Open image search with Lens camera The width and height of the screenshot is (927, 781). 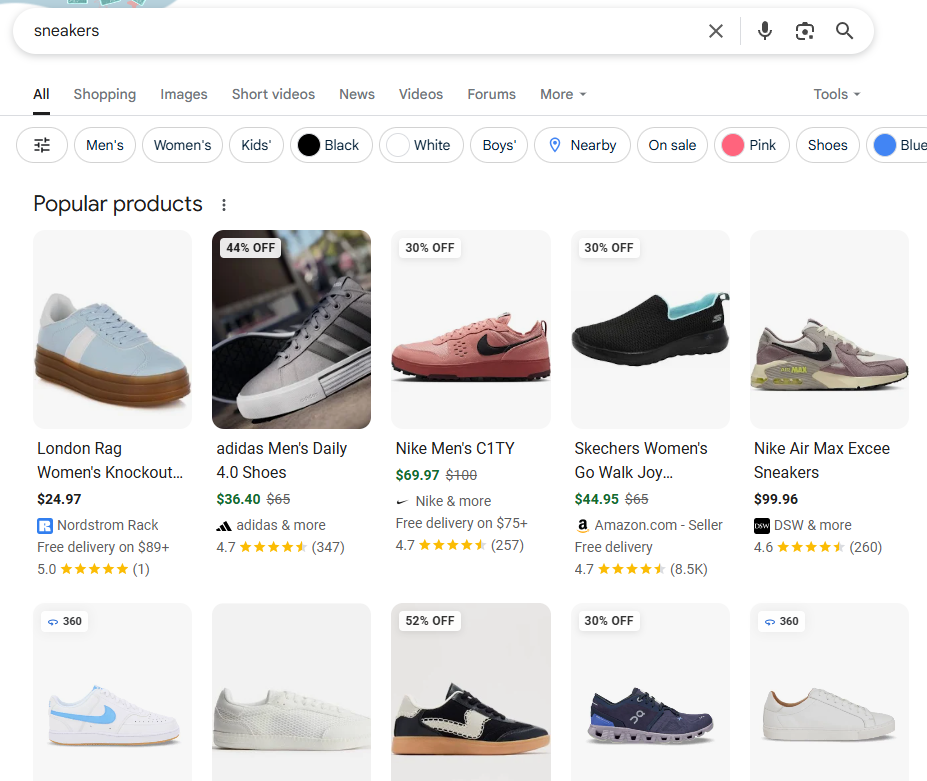pos(805,31)
